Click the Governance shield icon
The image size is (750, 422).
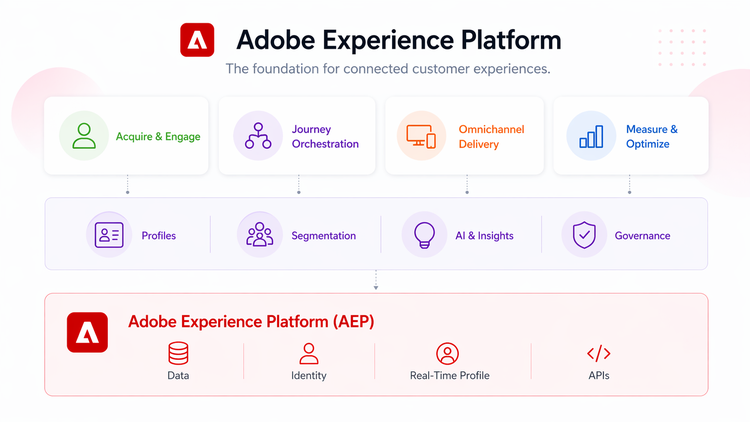pos(584,235)
